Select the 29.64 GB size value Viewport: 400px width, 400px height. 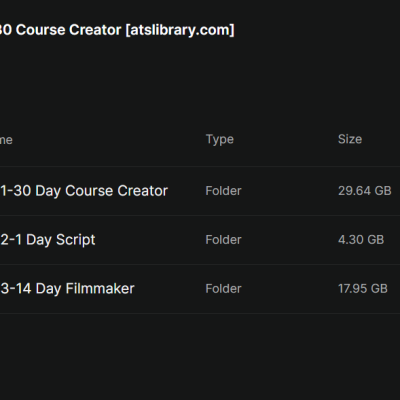click(x=365, y=191)
